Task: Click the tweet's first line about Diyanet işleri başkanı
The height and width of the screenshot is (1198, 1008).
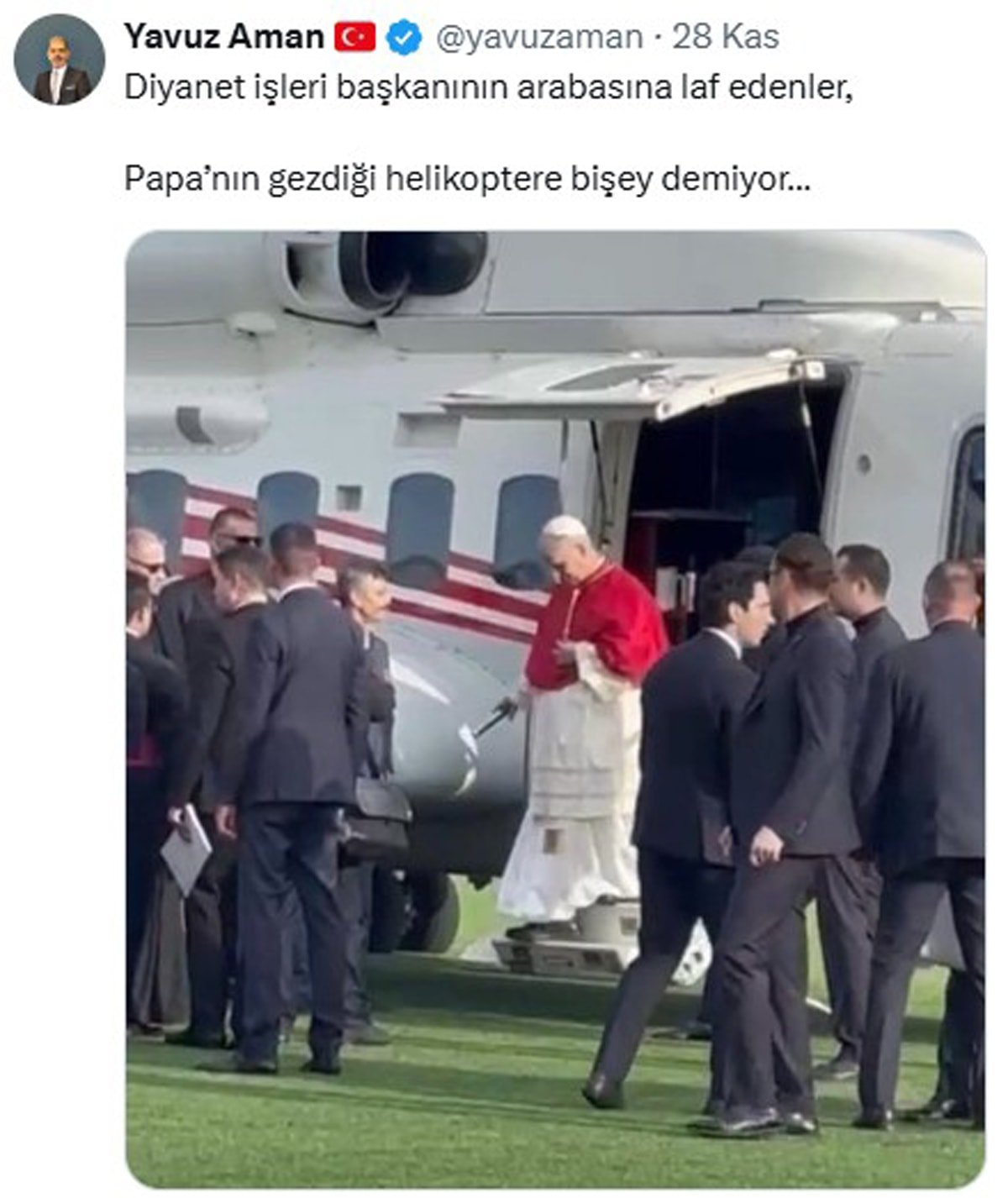Action: [488, 87]
